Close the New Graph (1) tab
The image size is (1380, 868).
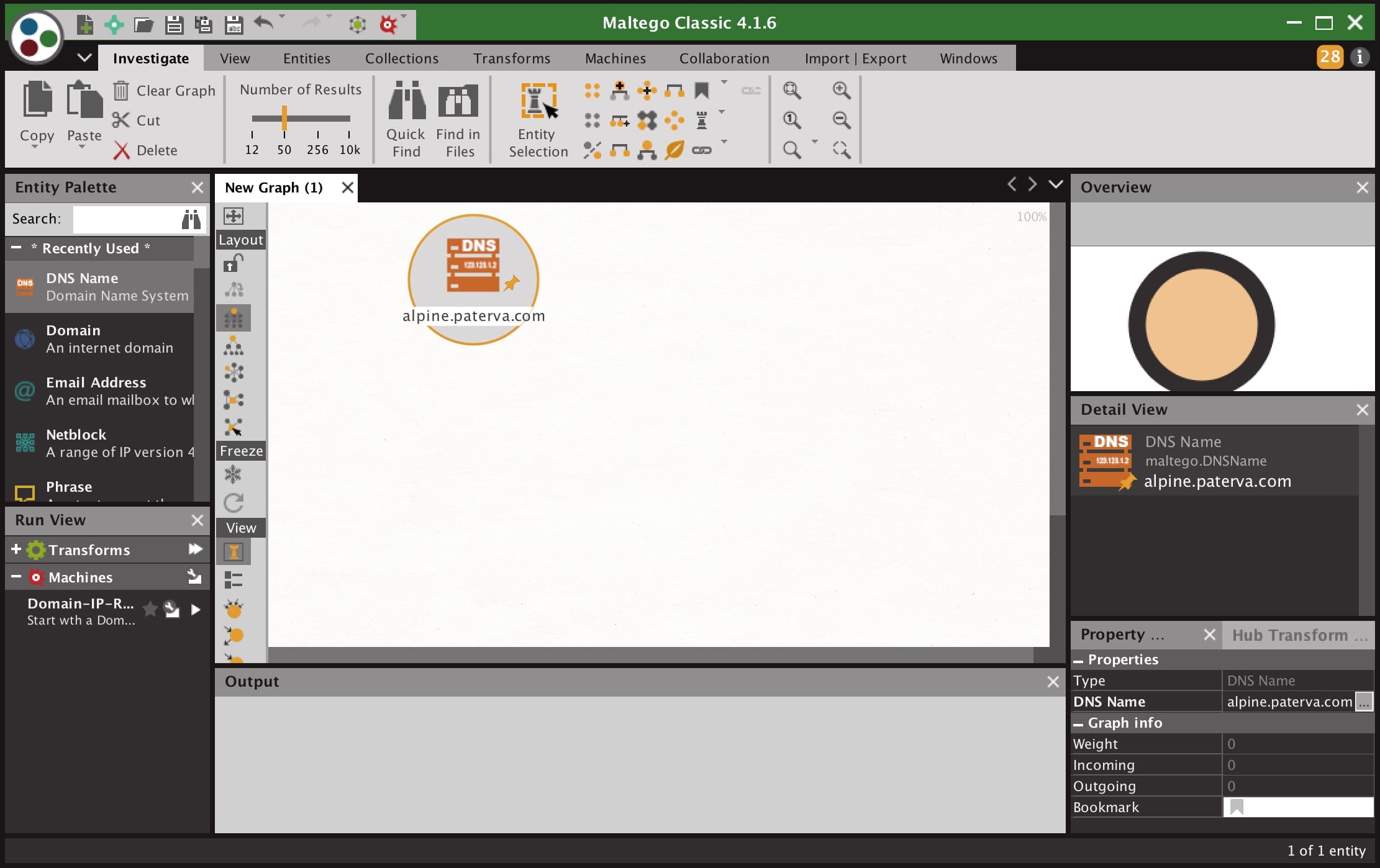coord(348,188)
